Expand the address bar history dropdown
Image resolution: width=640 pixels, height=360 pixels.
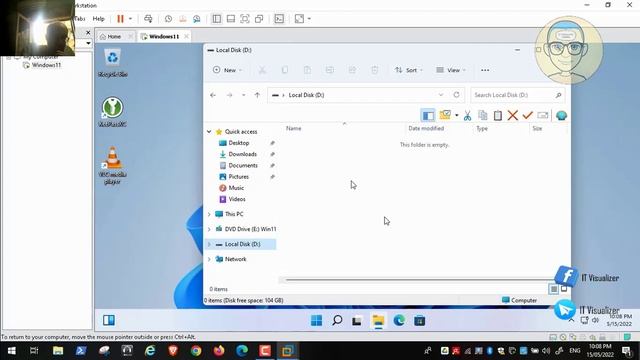[x=441, y=95]
